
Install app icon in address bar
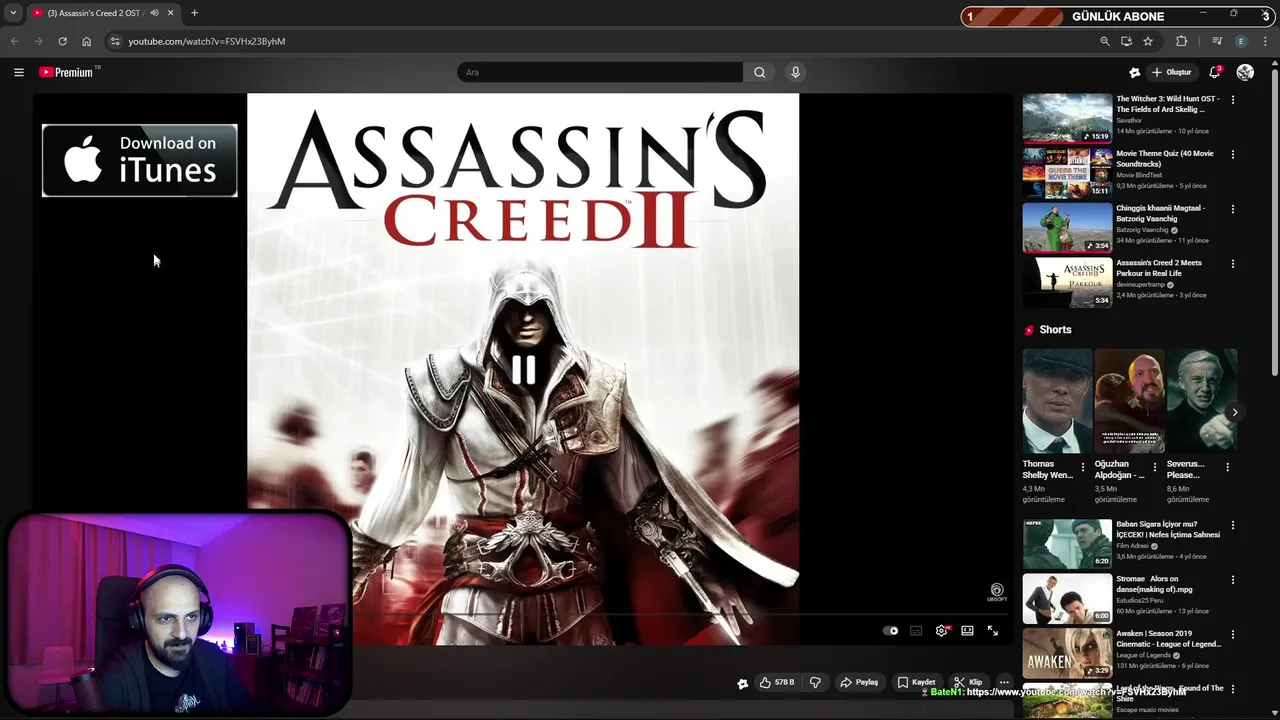pyautogui.click(x=1126, y=41)
